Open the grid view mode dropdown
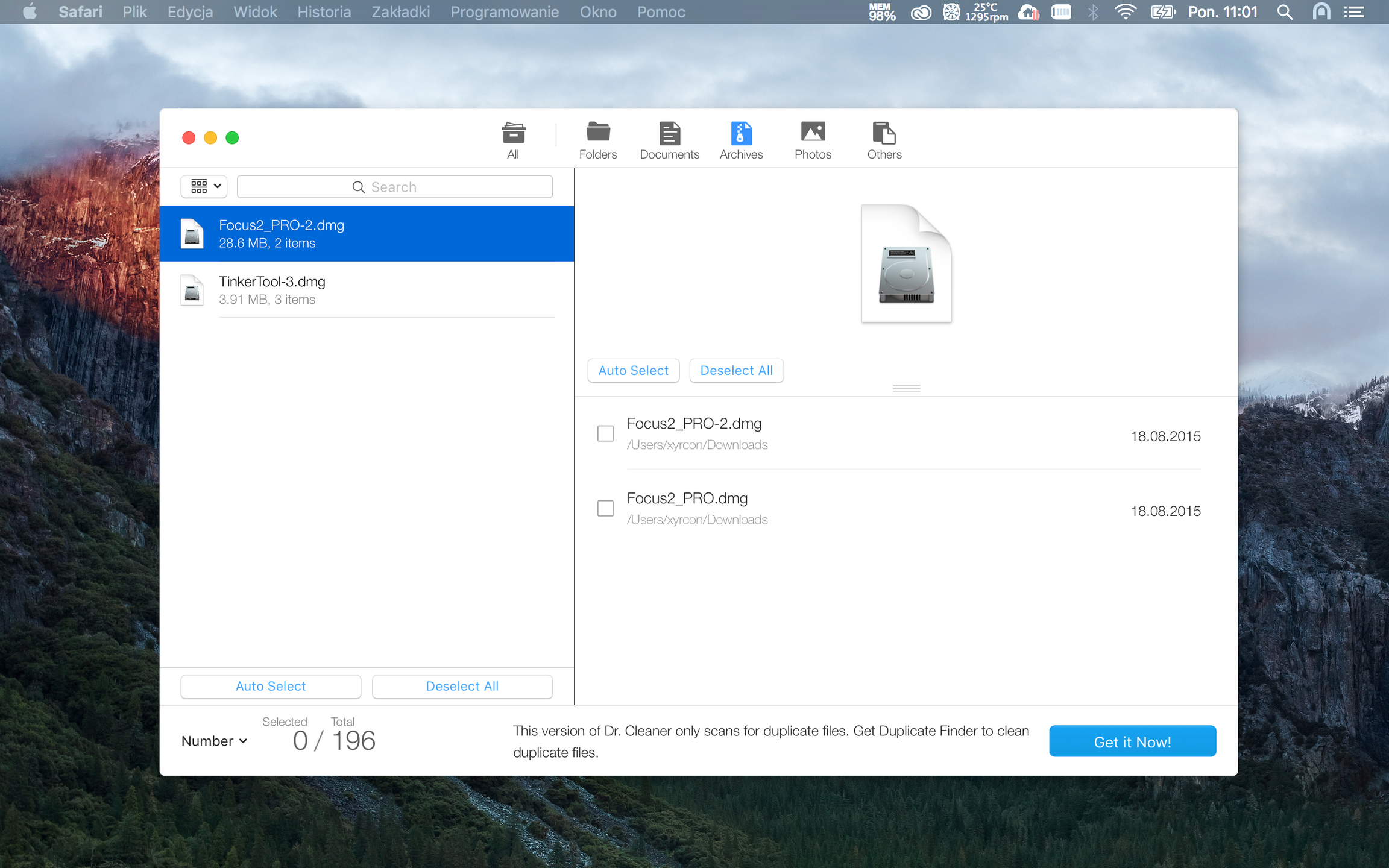This screenshot has width=1389, height=868. click(204, 187)
